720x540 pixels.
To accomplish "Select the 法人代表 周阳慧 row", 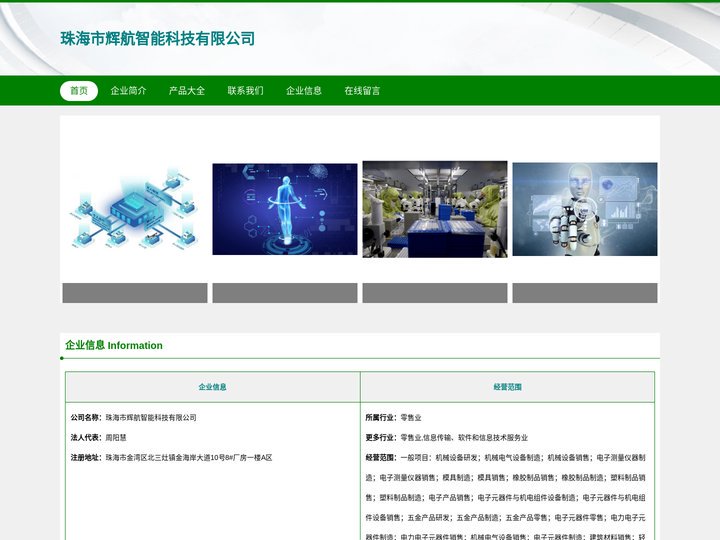I will [99, 438].
